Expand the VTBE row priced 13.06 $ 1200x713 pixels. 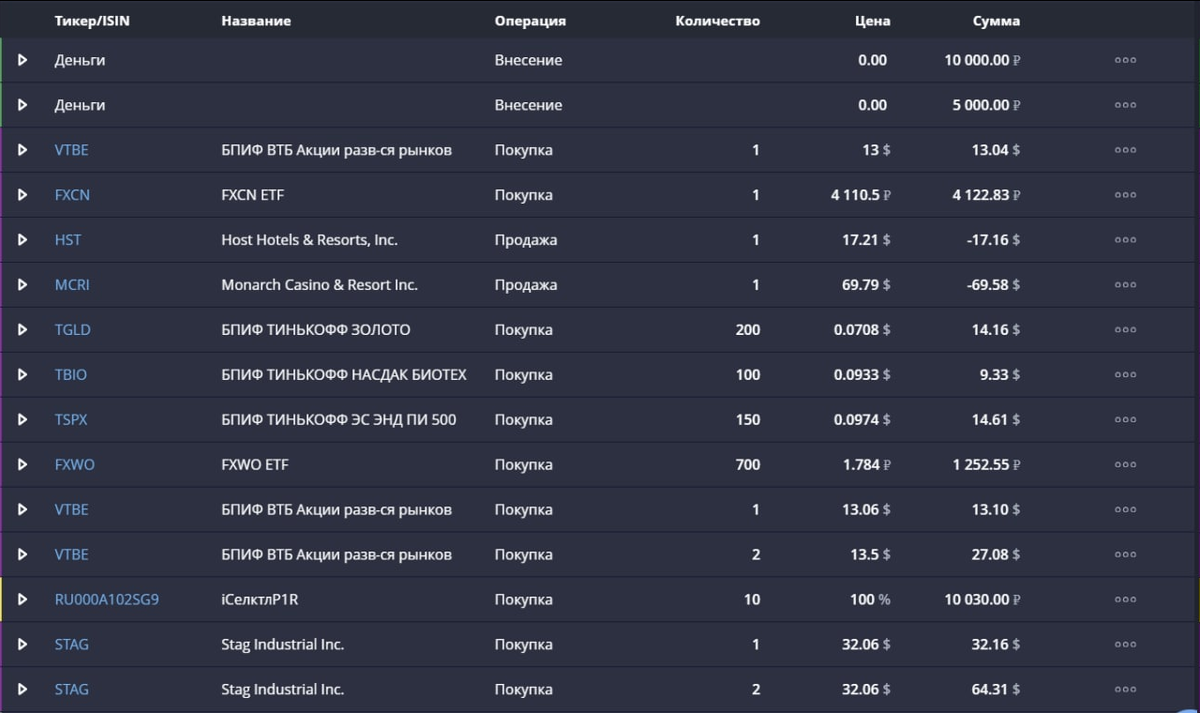coord(23,510)
